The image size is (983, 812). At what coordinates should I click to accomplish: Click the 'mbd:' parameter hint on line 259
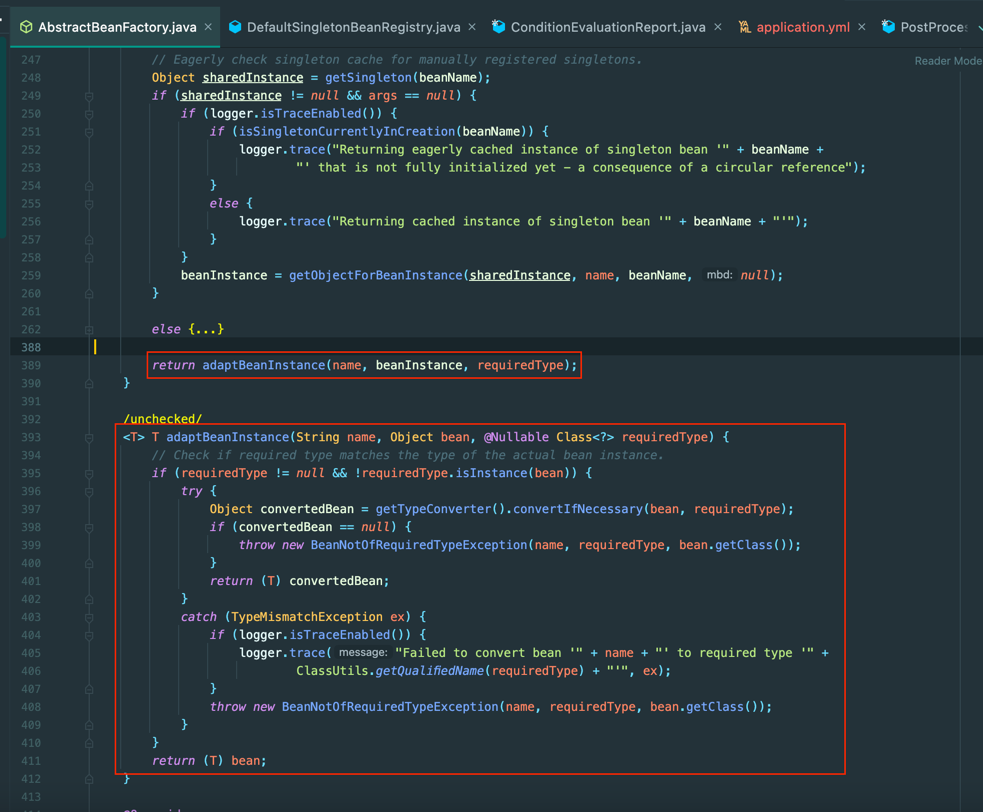719,275
